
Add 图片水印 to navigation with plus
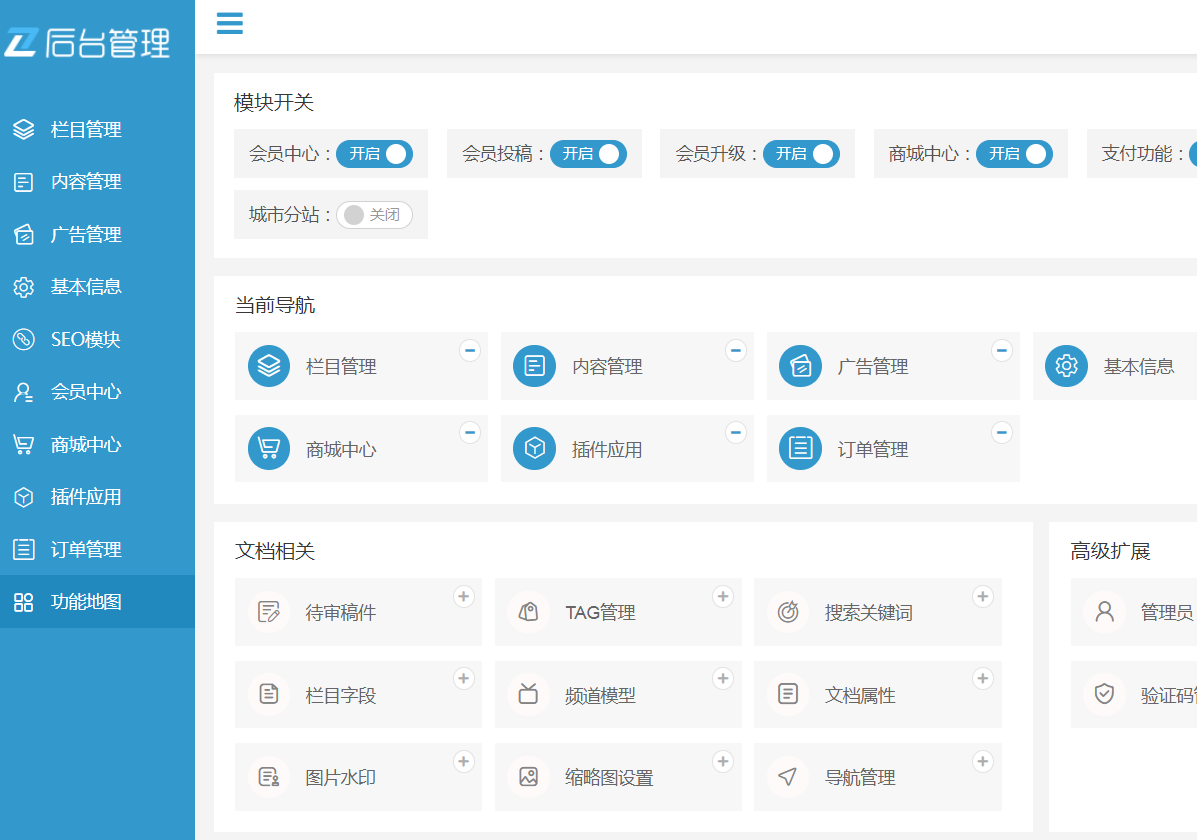click(463, 761)
